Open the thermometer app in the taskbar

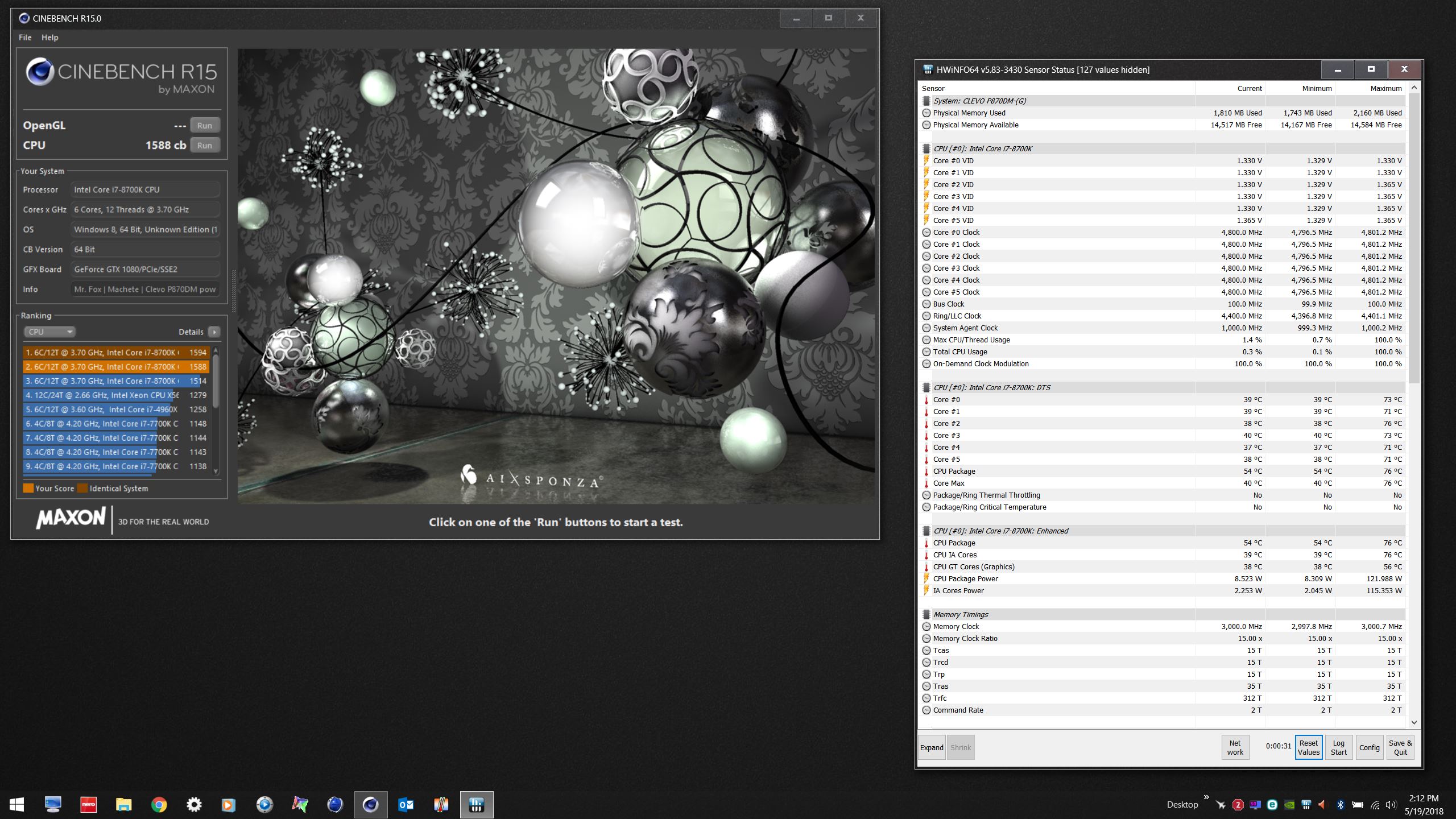coord(441,804)
